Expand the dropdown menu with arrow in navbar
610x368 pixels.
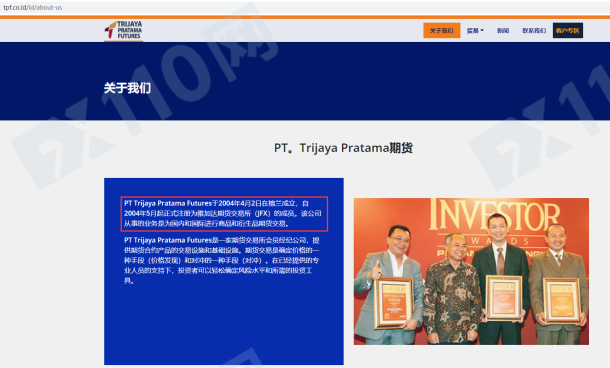pyautogui.click(x=475, y=30)
